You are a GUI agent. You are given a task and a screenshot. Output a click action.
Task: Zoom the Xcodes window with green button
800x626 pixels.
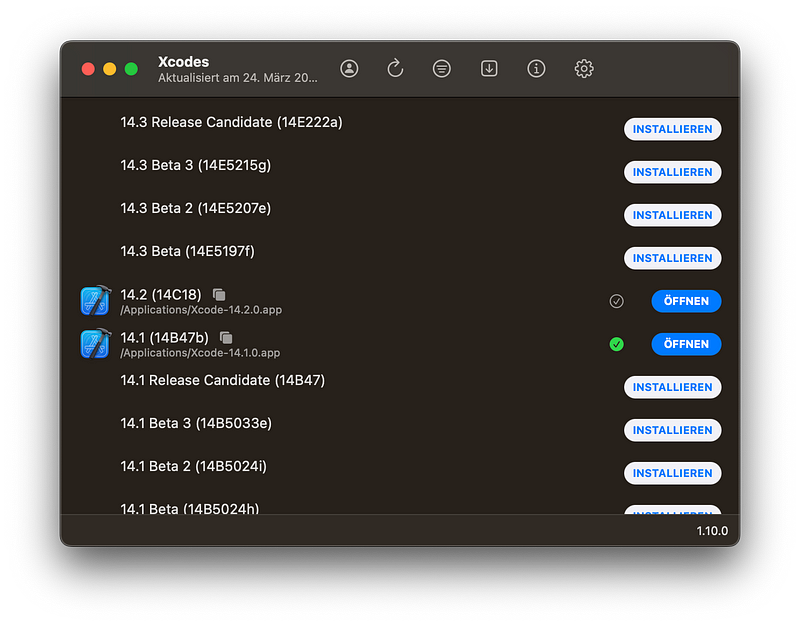click(x=131, y=69)
